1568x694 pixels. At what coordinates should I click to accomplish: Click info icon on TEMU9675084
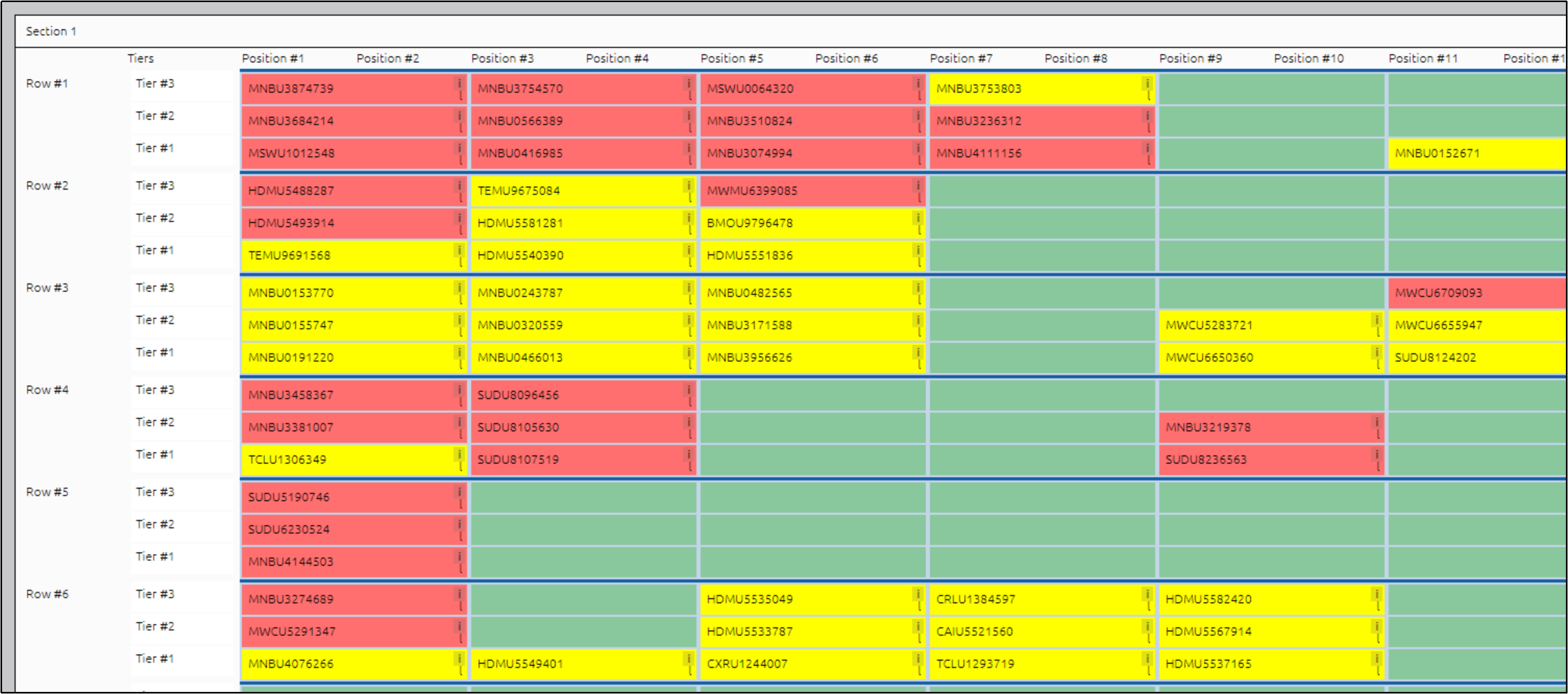coord(689,185)
